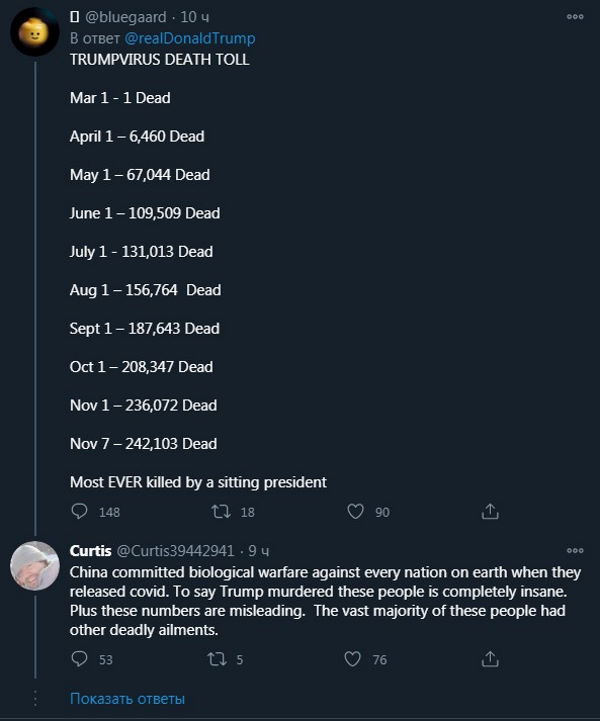The width and height of the screenshot is (600, 721).
Task: Open more options on bluegaard's tweet
Action: click(574, 18)
